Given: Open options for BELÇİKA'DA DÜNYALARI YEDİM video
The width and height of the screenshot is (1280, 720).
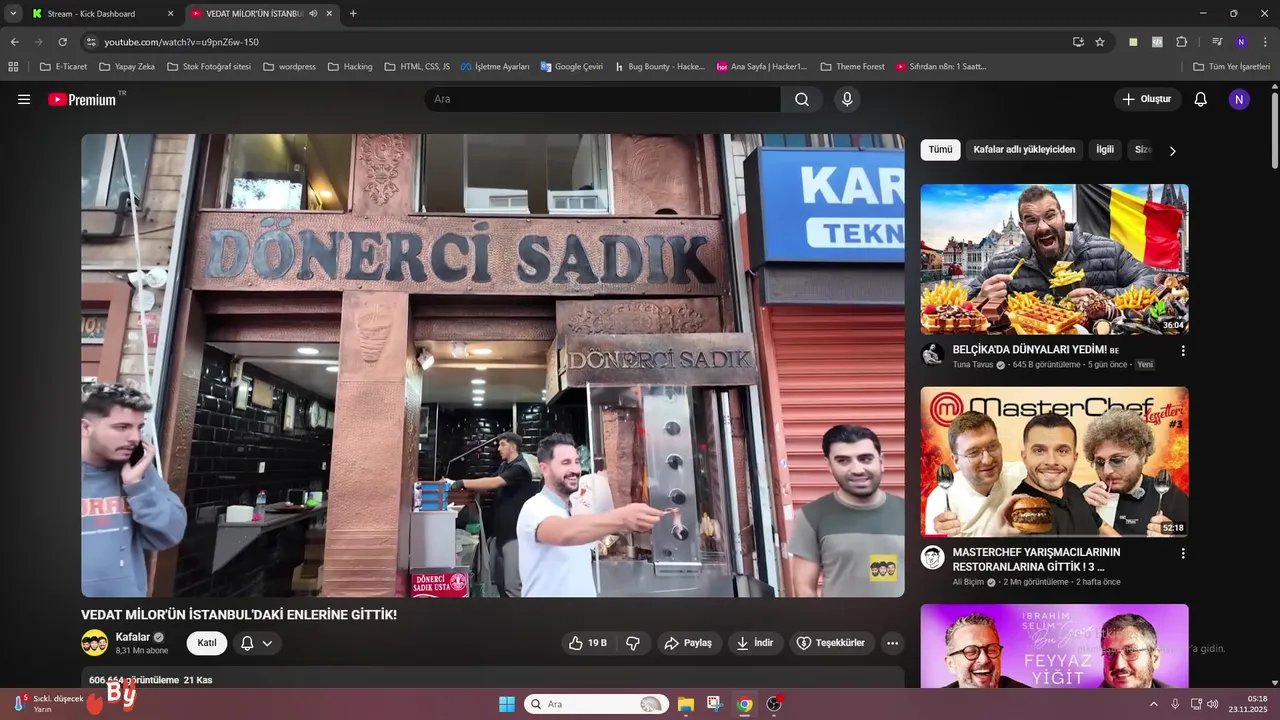Looking at the screenshot, I should (x=1183, y=351).
